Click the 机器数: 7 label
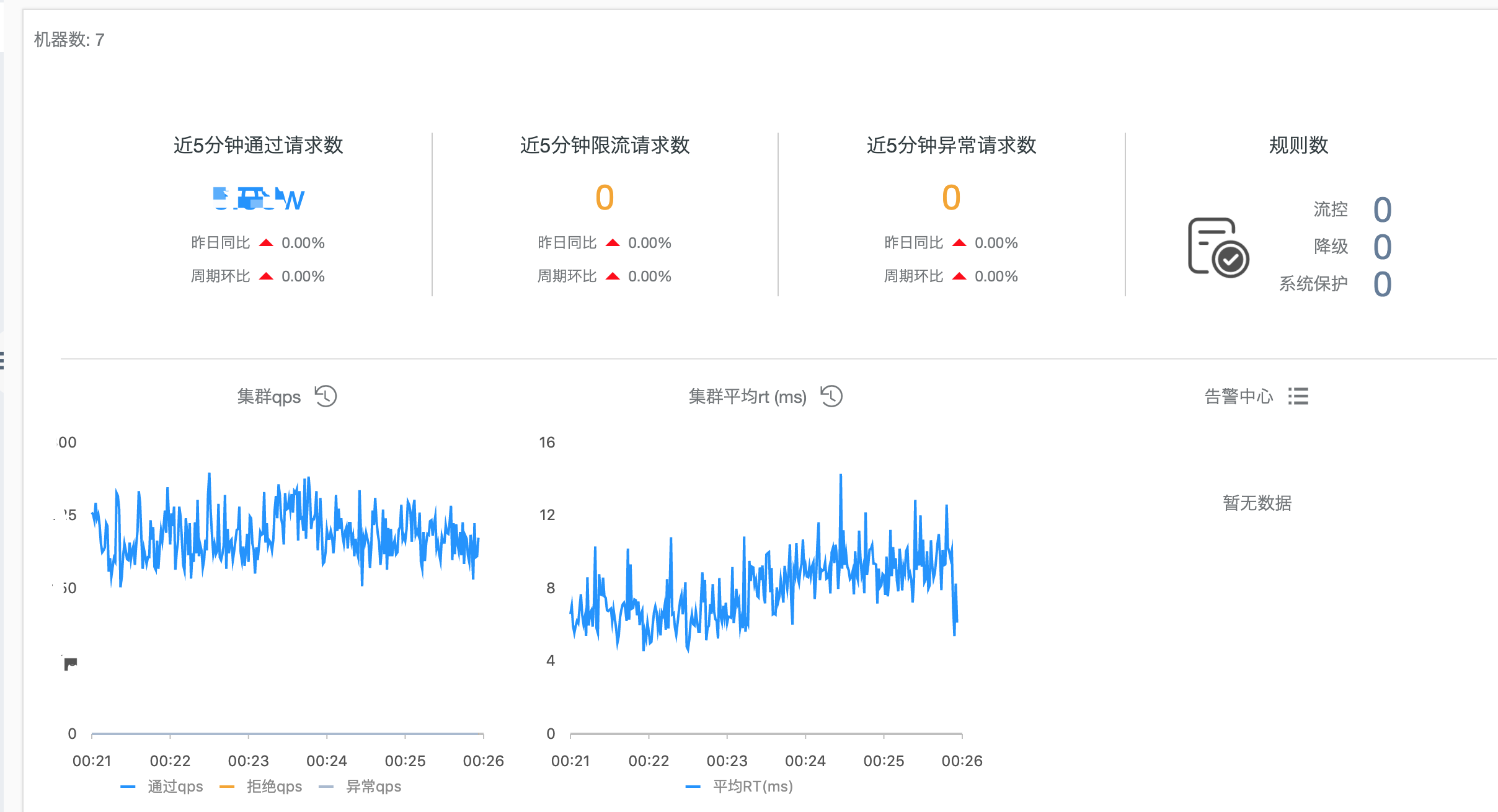 [x=69, y=40]
